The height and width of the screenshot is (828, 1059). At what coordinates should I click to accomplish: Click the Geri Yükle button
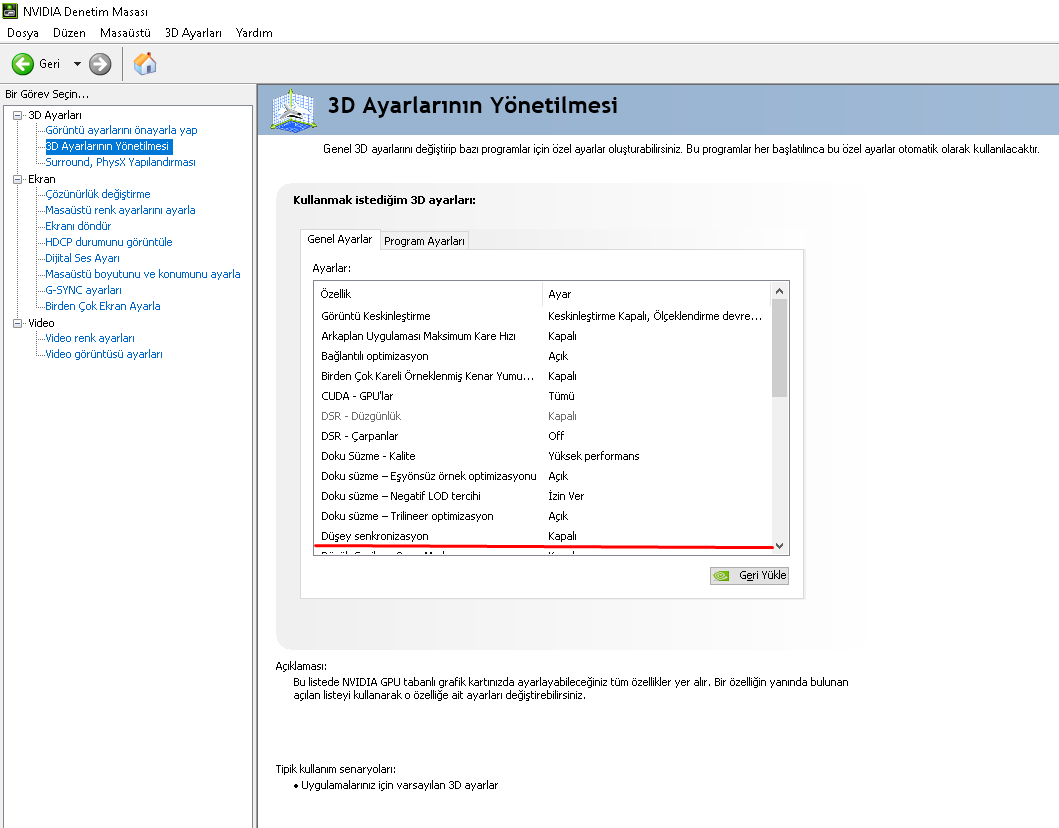click(749, 575)
